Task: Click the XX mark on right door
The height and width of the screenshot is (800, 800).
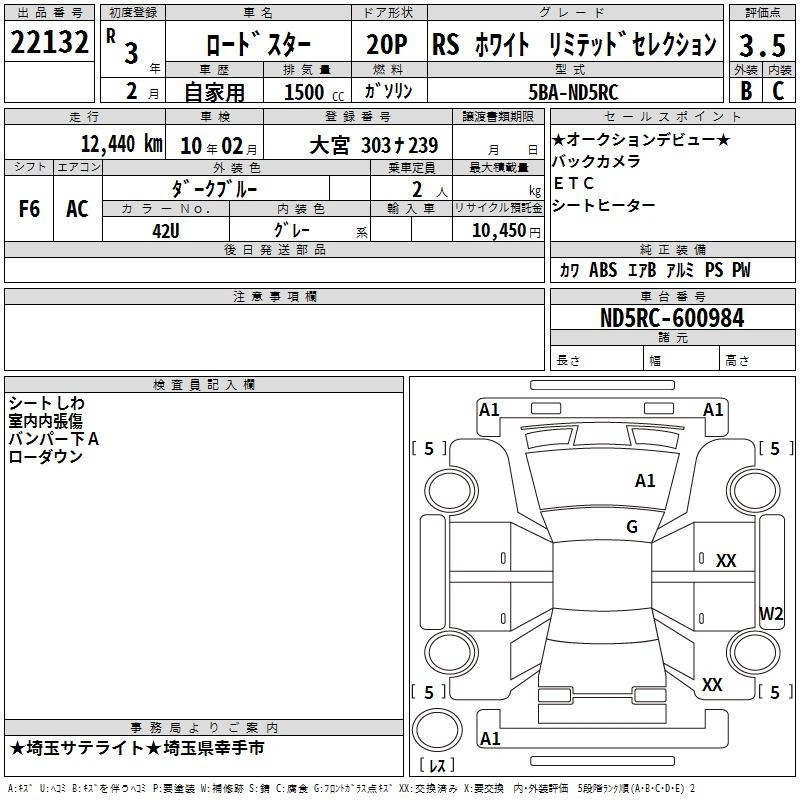Action: point(726,561)
